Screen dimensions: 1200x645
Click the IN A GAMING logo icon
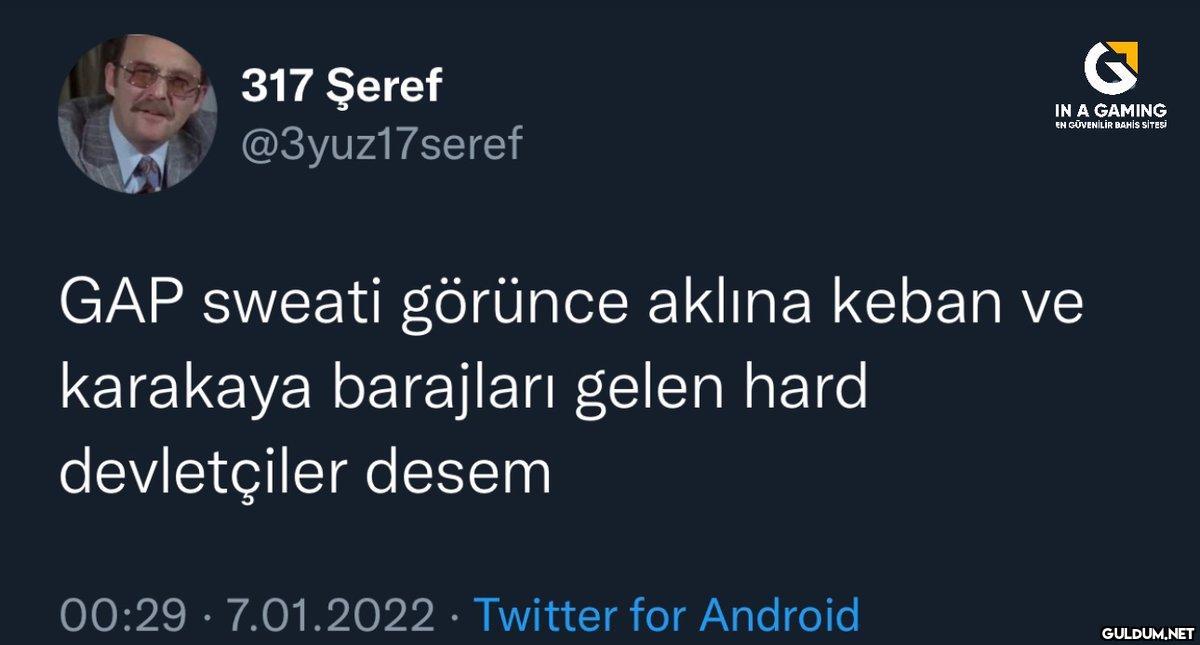point(1110,68)
